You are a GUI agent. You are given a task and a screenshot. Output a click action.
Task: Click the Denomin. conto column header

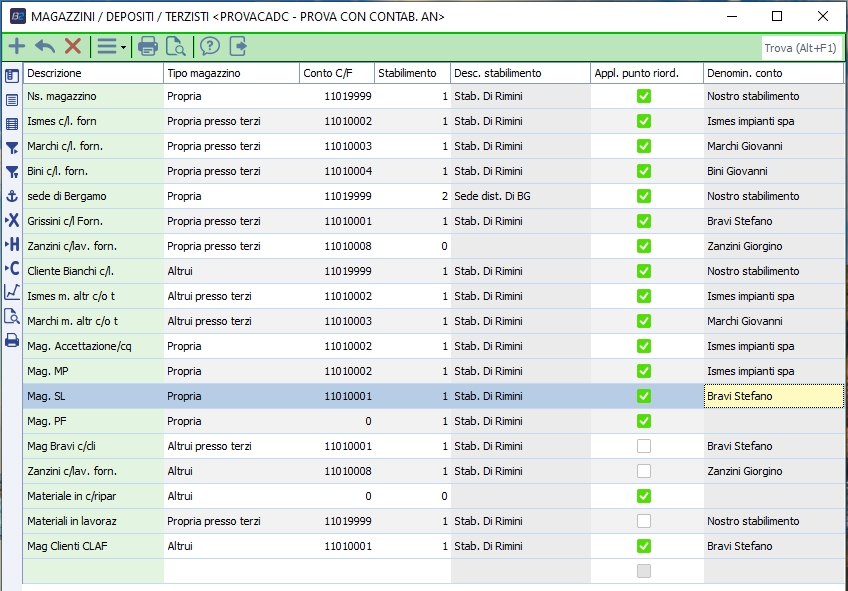(773, 73)
